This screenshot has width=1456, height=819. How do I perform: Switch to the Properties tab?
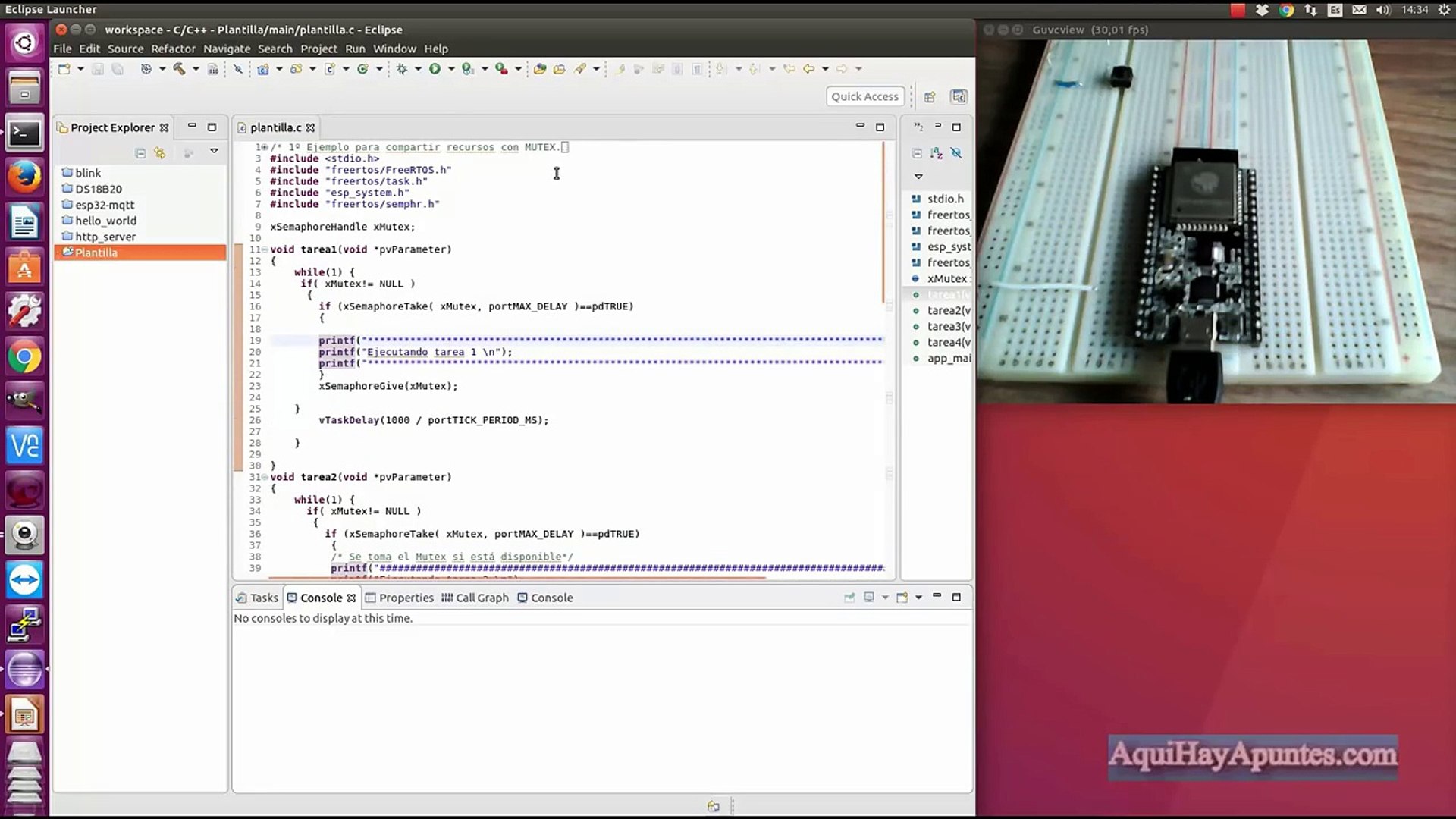pos(400,598)
